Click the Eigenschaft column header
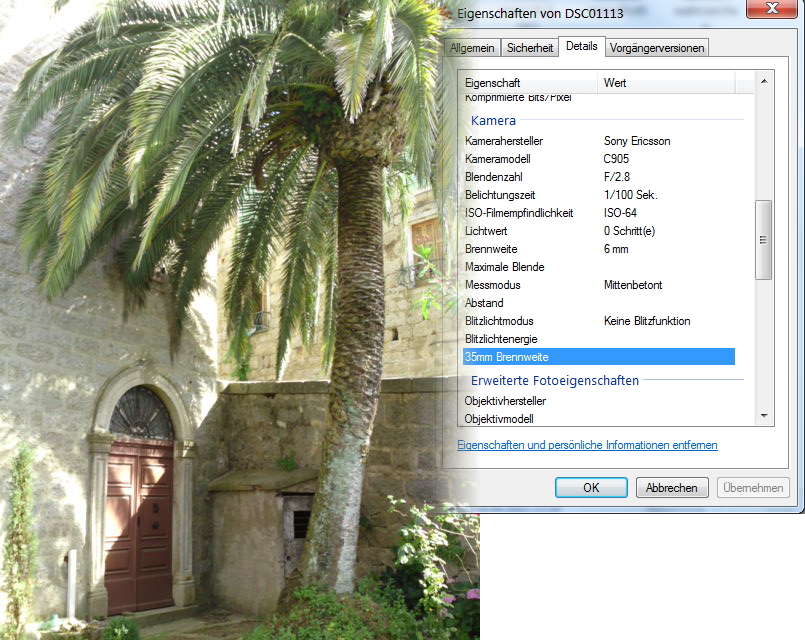Image resolution: width=805 pixels, height=640 pixels. 530,83
